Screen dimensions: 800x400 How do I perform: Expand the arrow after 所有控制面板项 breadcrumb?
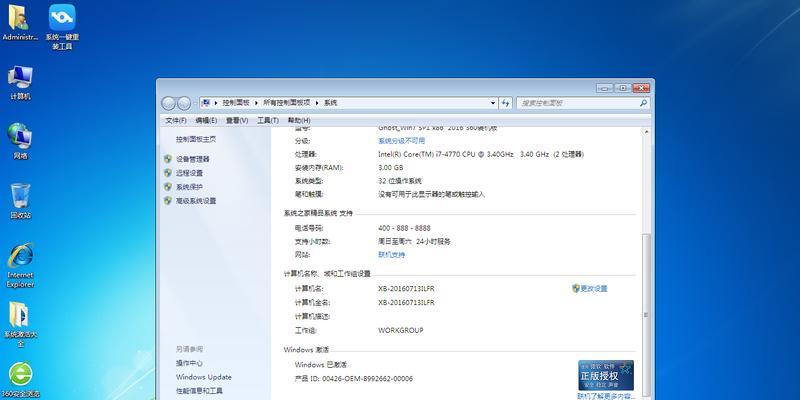pyautogui.click(x=317, y=103)
